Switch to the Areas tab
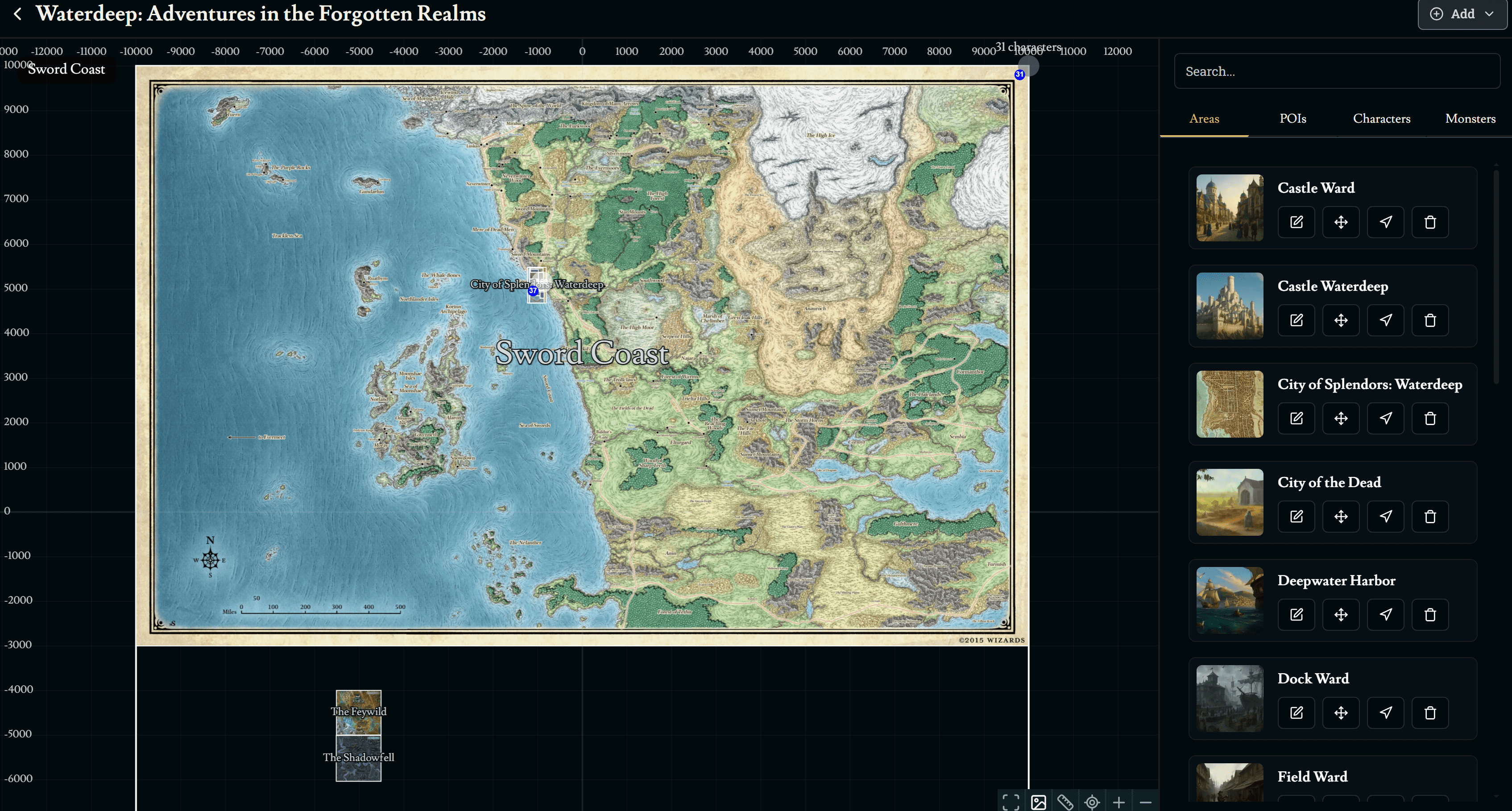Image resolution: width=1512 pixels, height=811 pixels. tap(1204, 119)
